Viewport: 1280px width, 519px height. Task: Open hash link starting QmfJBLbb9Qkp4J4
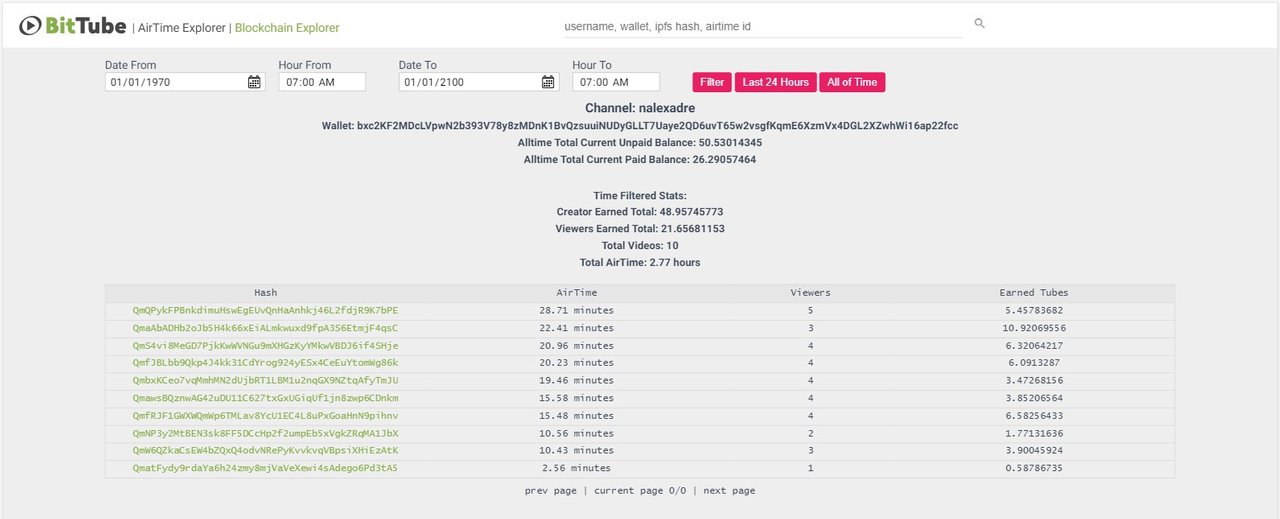coord(265,363)
